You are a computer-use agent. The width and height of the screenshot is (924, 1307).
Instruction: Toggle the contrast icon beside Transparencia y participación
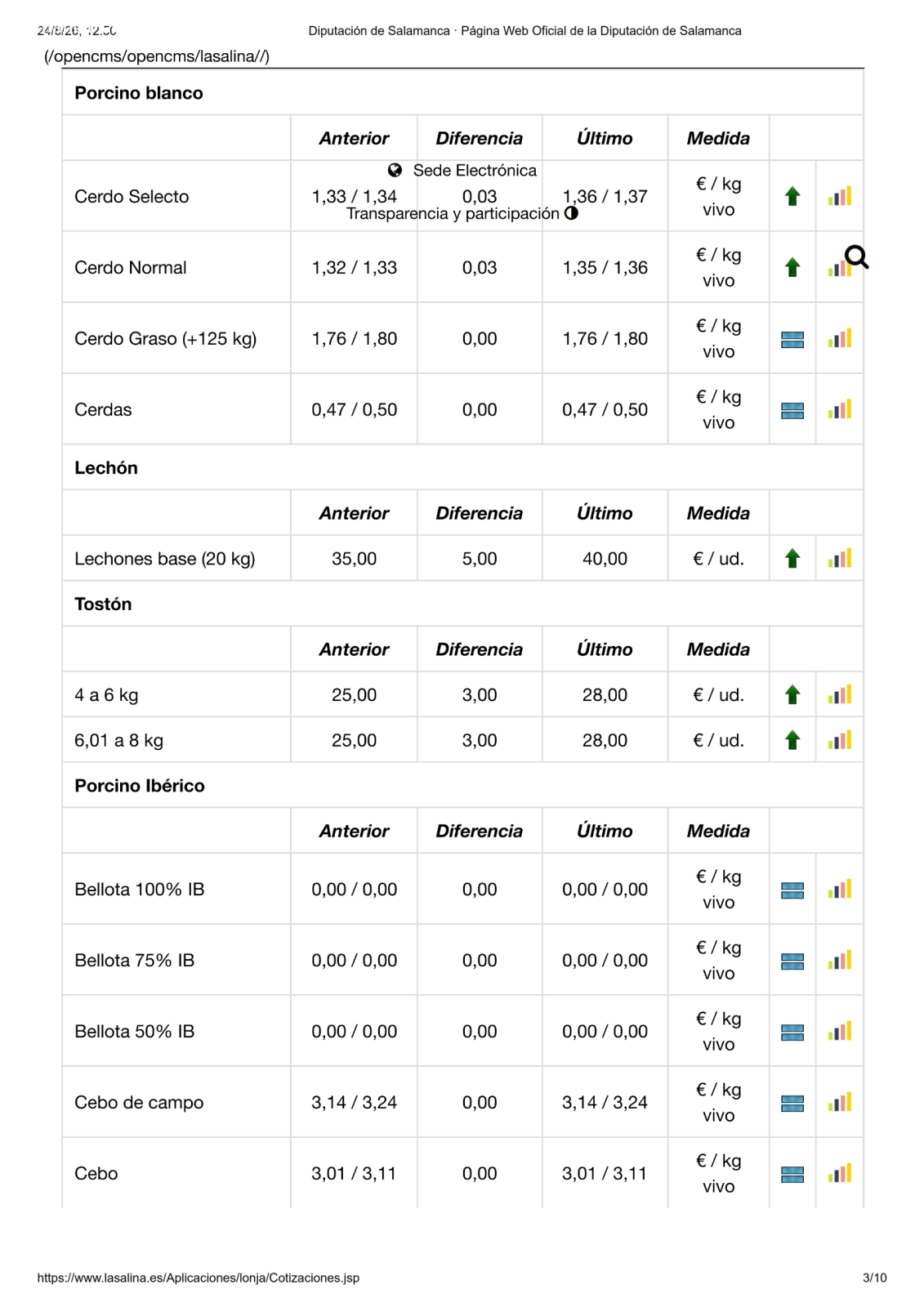coord(571,213)
